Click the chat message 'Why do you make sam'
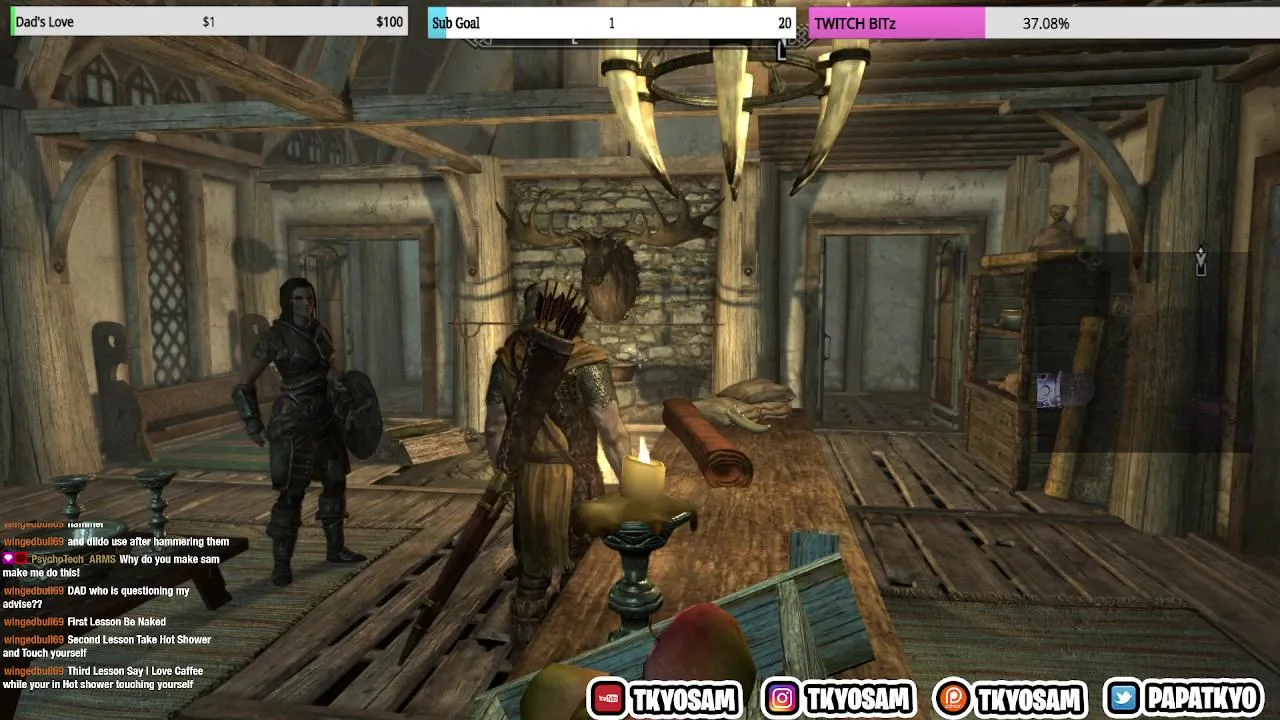 [169, 559]
